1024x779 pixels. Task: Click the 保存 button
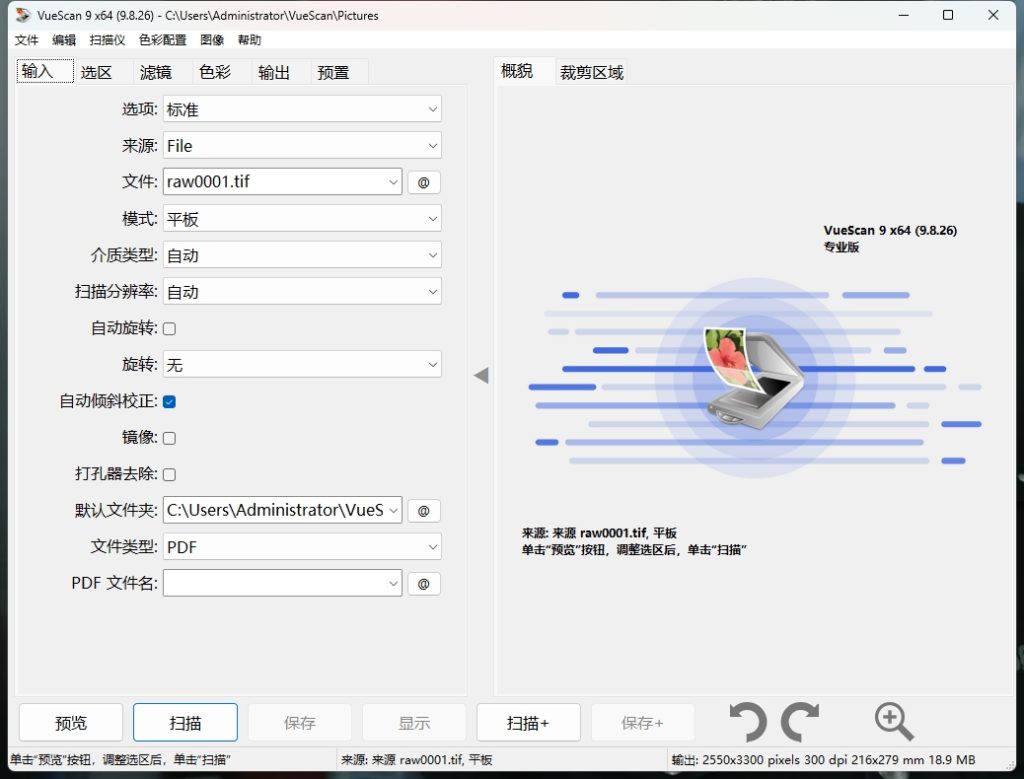300,722
